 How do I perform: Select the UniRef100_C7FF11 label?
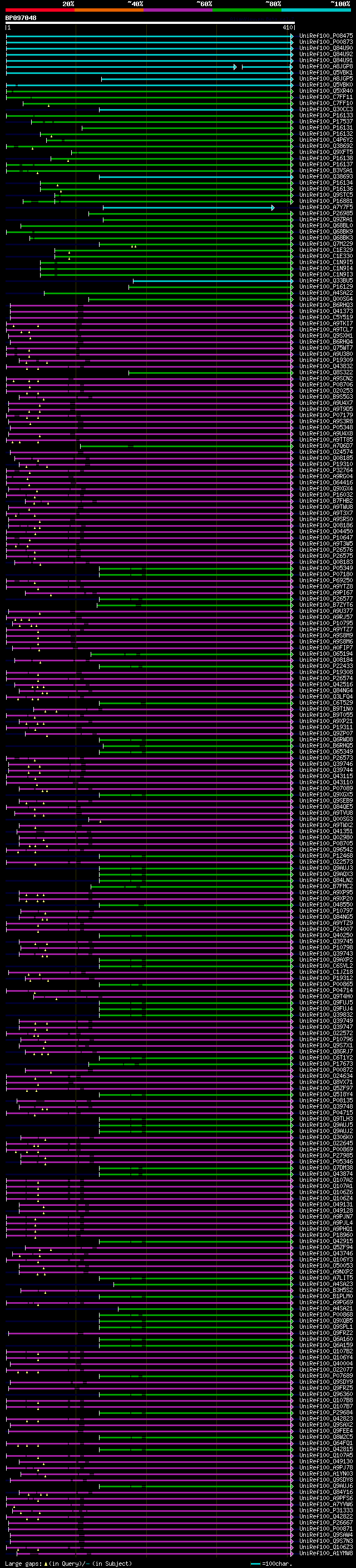point(326,97)
